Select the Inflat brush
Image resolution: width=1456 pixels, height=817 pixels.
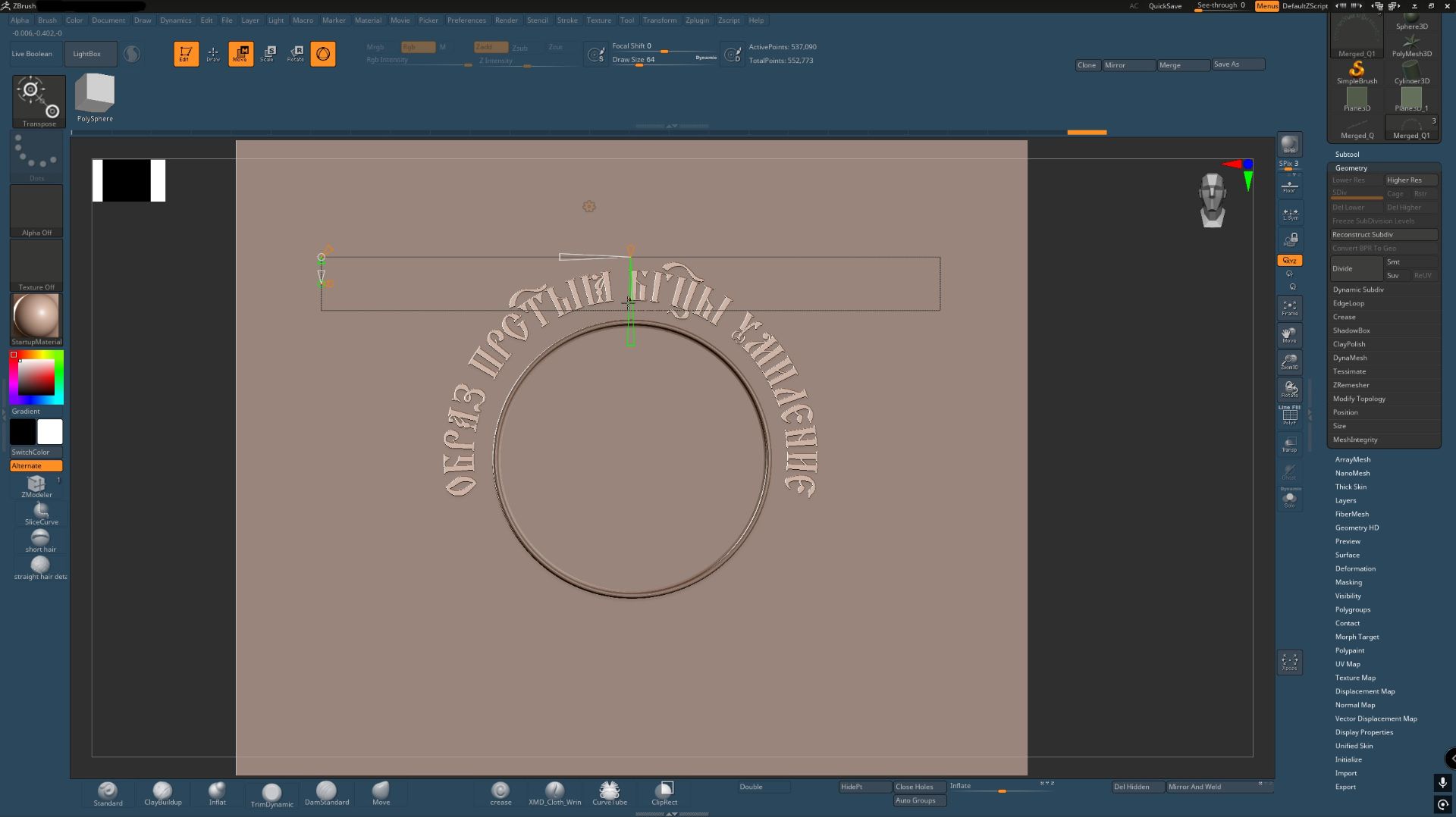pos(218,794)
